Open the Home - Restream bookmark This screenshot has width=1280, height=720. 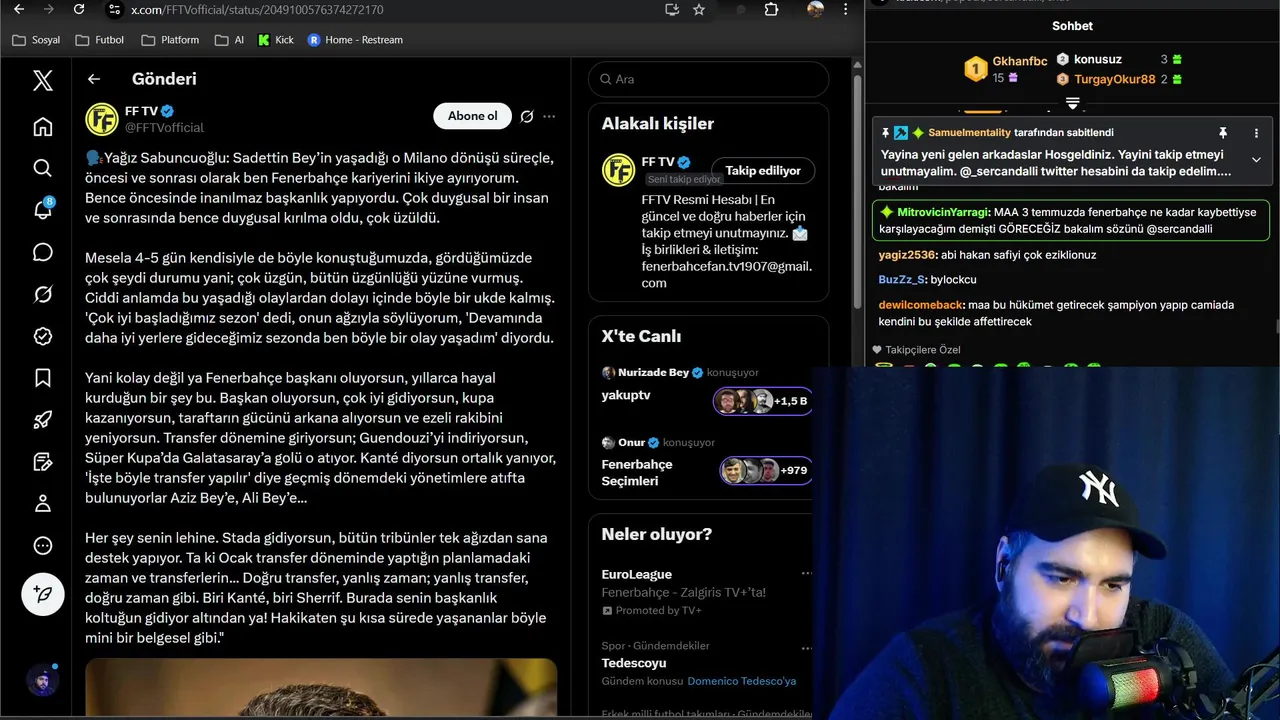pyautogui.click(x=355, y=40)
